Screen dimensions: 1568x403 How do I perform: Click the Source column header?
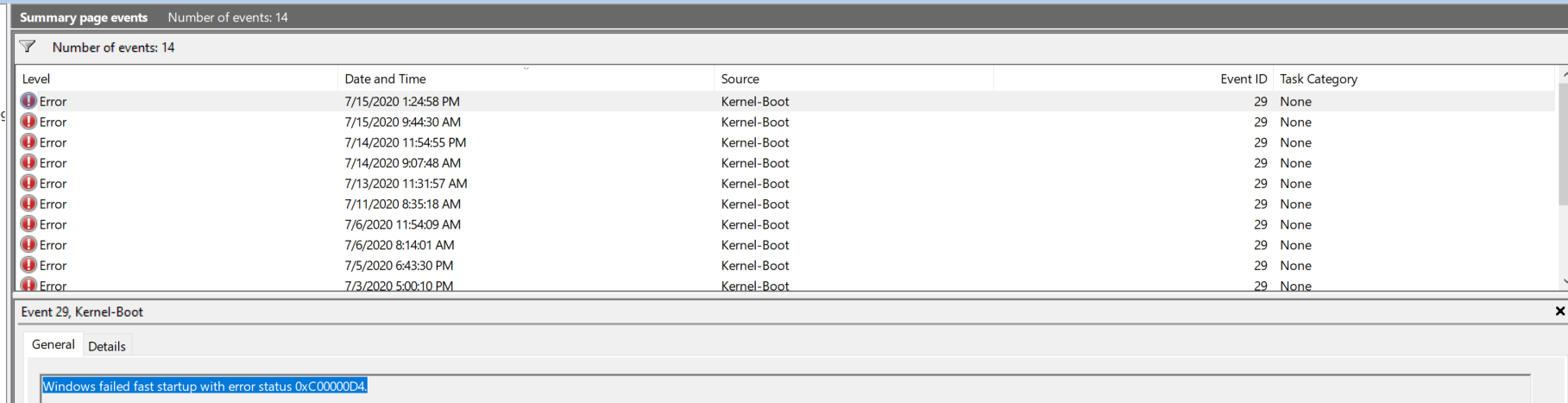pos(740,79)
